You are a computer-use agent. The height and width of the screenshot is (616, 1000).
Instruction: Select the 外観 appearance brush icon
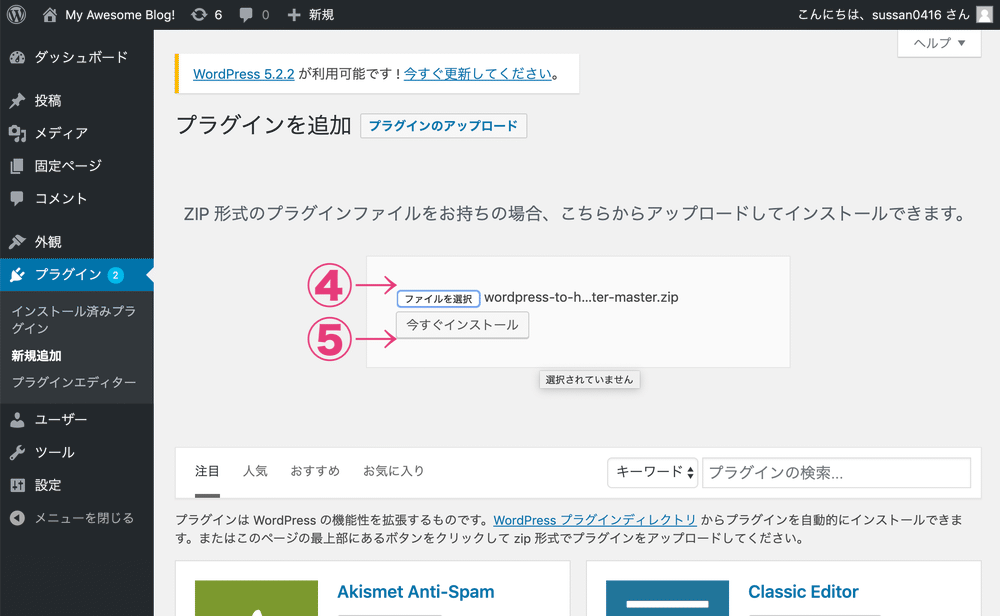[20, 241]
